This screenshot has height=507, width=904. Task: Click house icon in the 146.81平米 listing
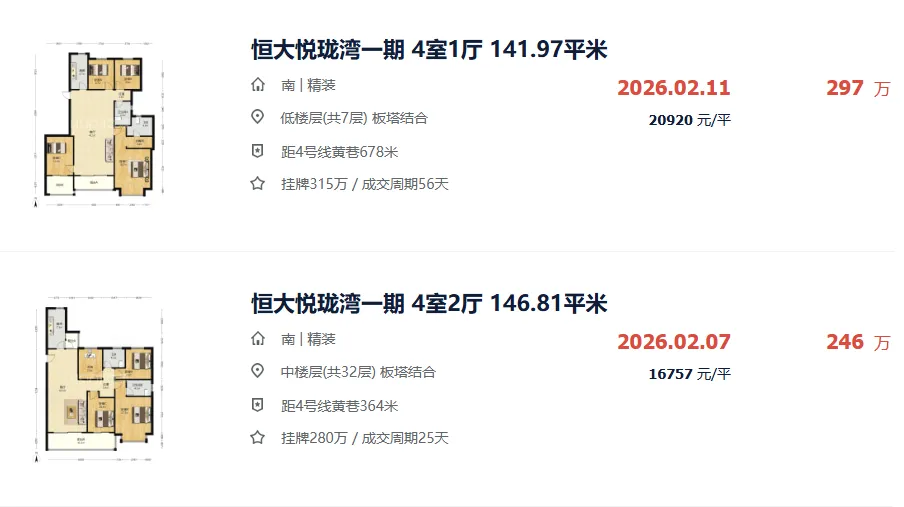click(258, 339)
